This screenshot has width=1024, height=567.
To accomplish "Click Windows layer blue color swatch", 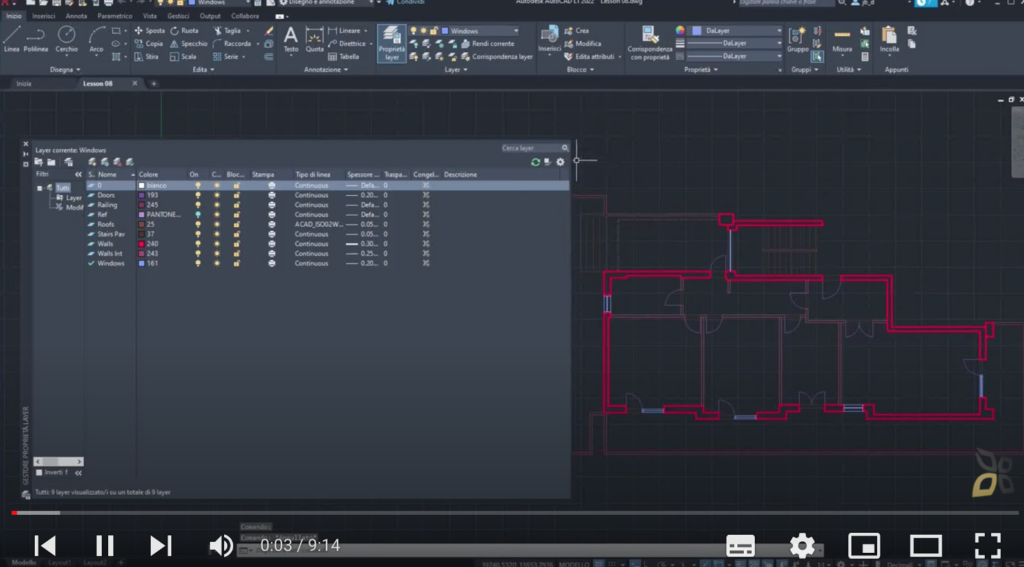I will 142,263.
